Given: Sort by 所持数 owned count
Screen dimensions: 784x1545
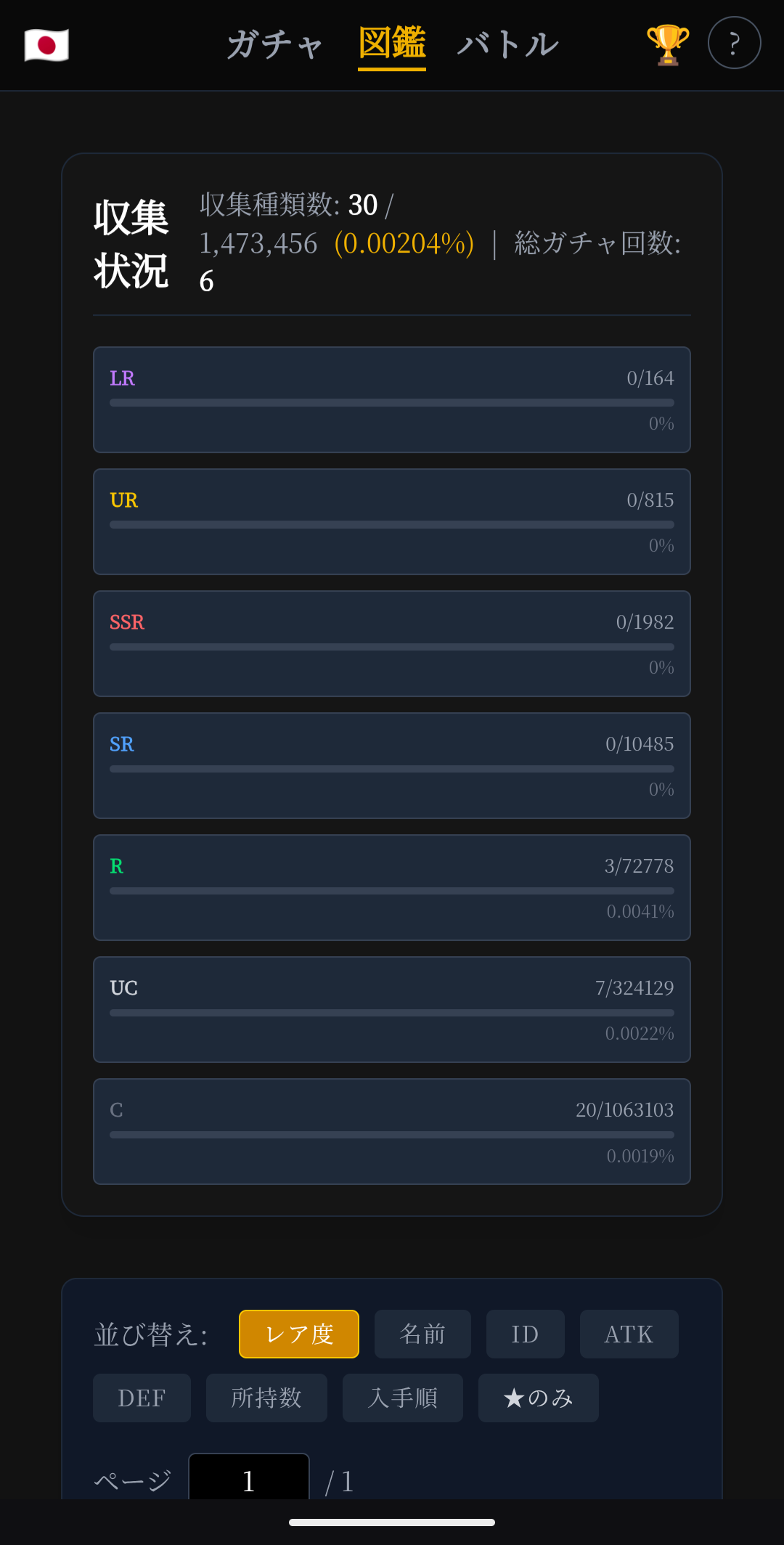Looking at the screenshot, I should click(x=266, y=1398).
